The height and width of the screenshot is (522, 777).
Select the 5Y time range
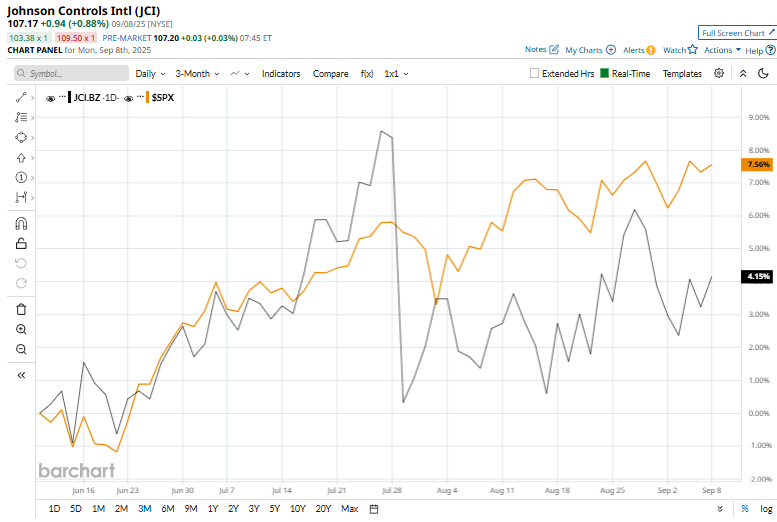point(275,509)
